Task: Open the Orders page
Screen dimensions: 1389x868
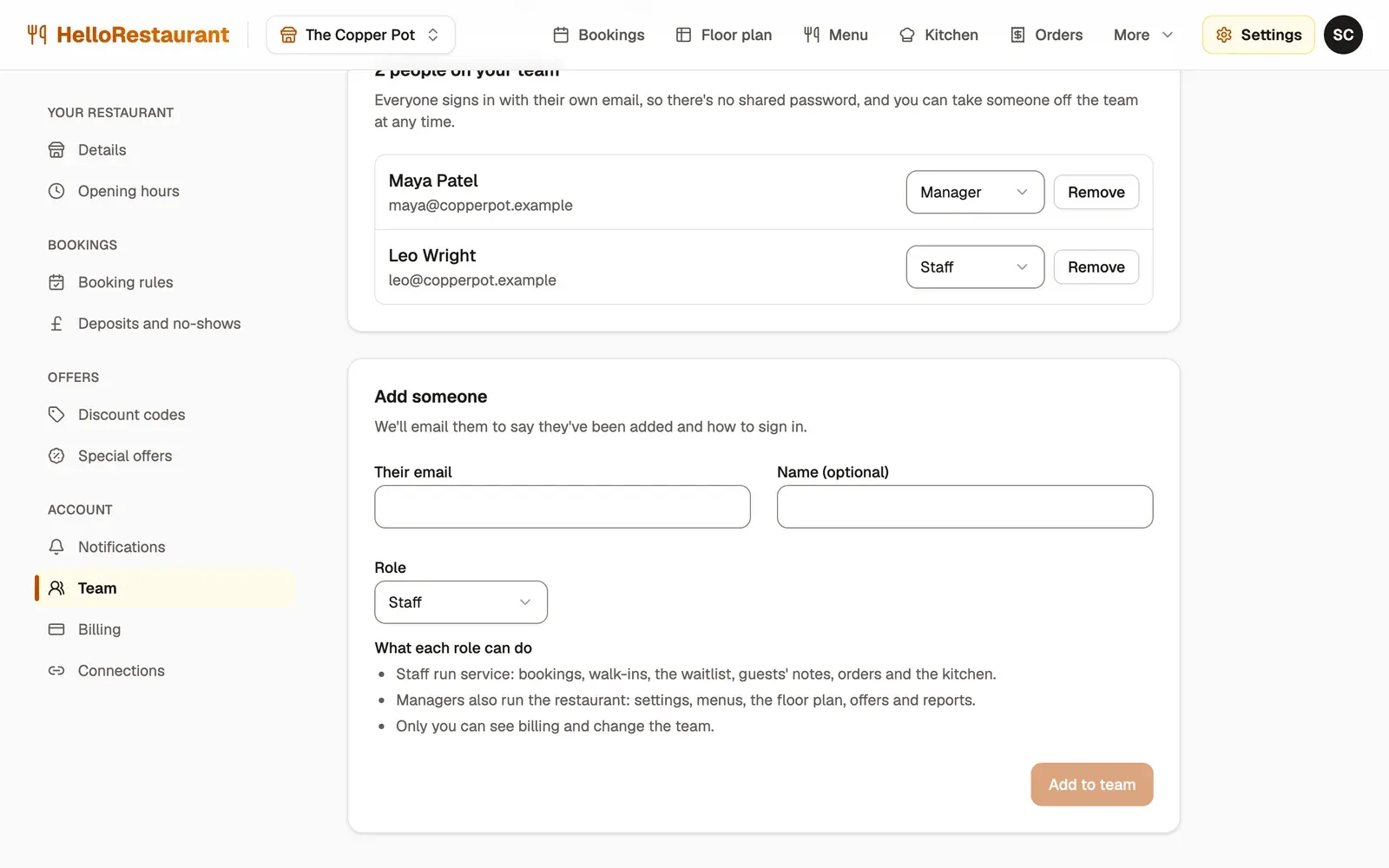Action: click(x=1046, y=35)
